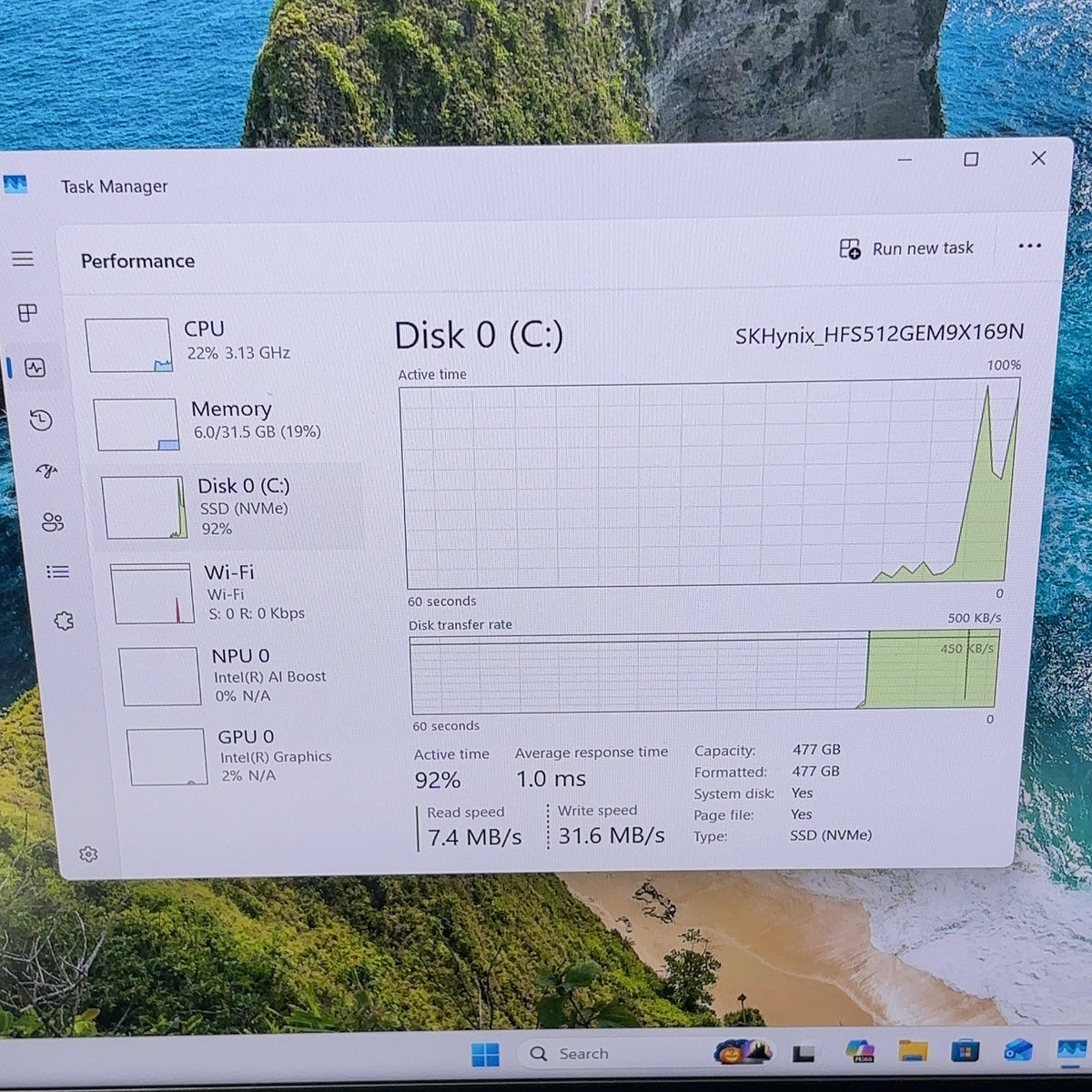The height and width of the screenshot is (1092, 1092).
Task: Open Task Manager Settings gear icon
Action: [88, 854]
